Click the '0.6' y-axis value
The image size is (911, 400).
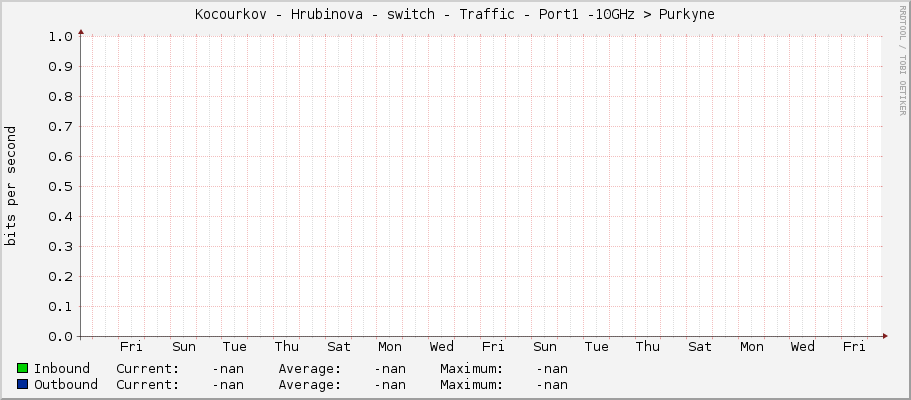[60, 156]
